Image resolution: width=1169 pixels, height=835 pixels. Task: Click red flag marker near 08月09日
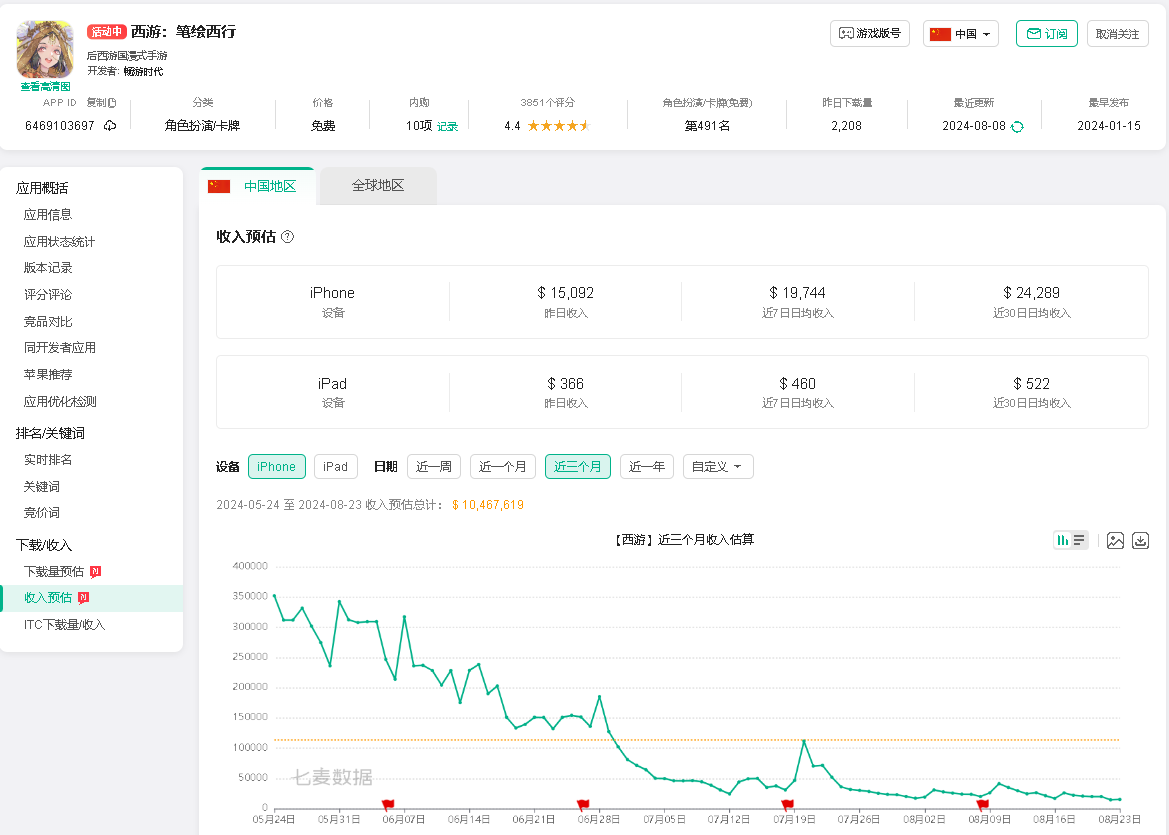(x=983, y=804)
